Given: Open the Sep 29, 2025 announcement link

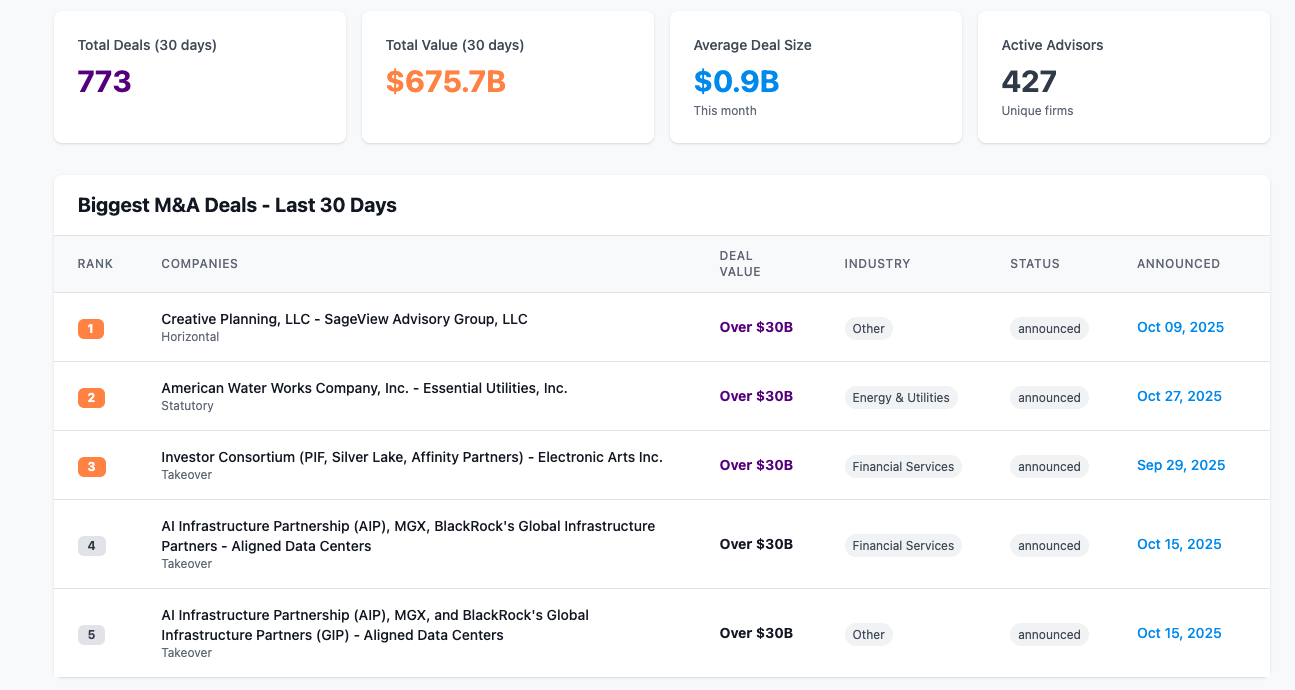Looking at the screenshot, I should tap(1181, 465).
